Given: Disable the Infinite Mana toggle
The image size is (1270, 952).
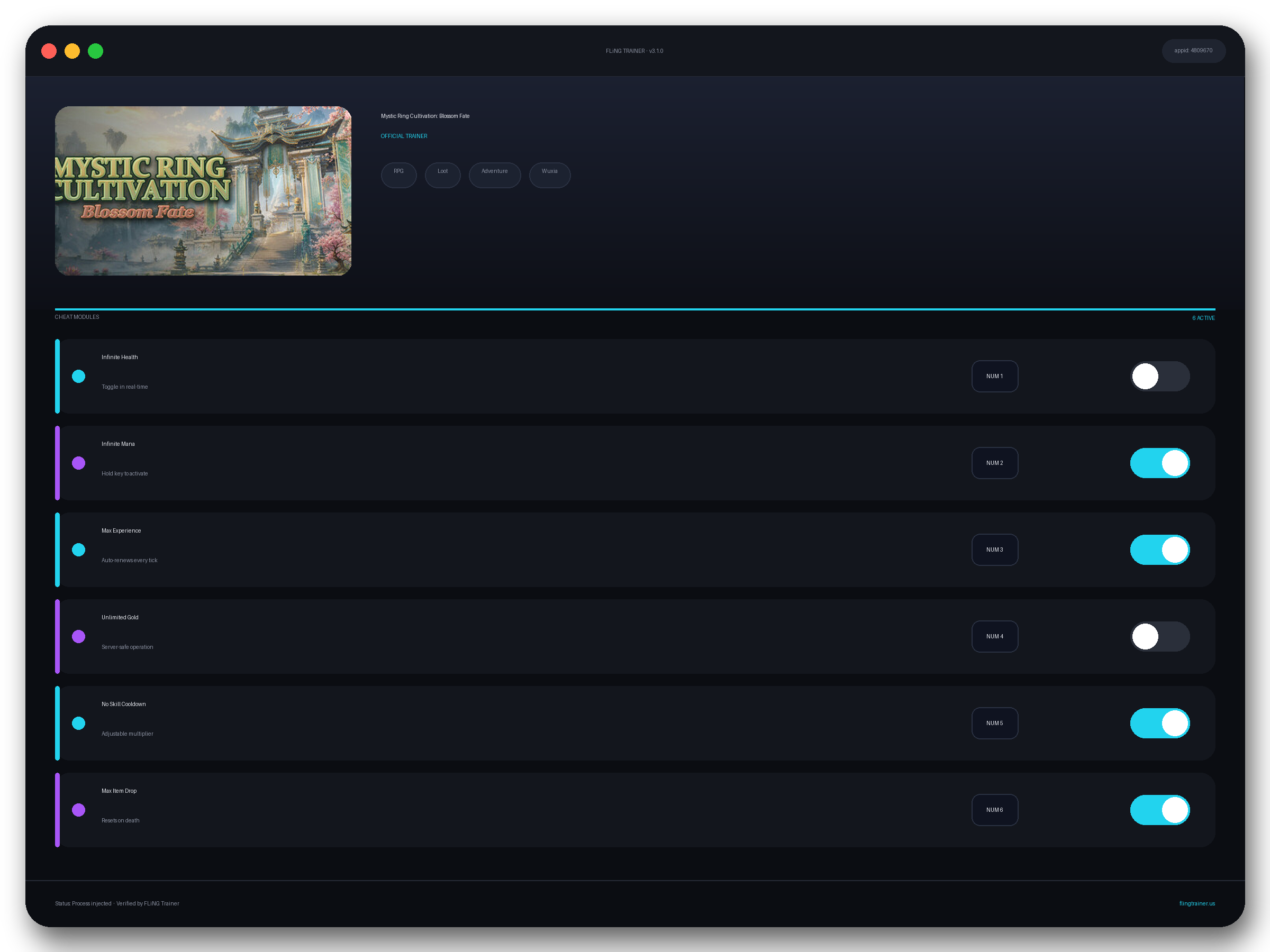Looking at the screenshot, I should [x=1160, y=463].
